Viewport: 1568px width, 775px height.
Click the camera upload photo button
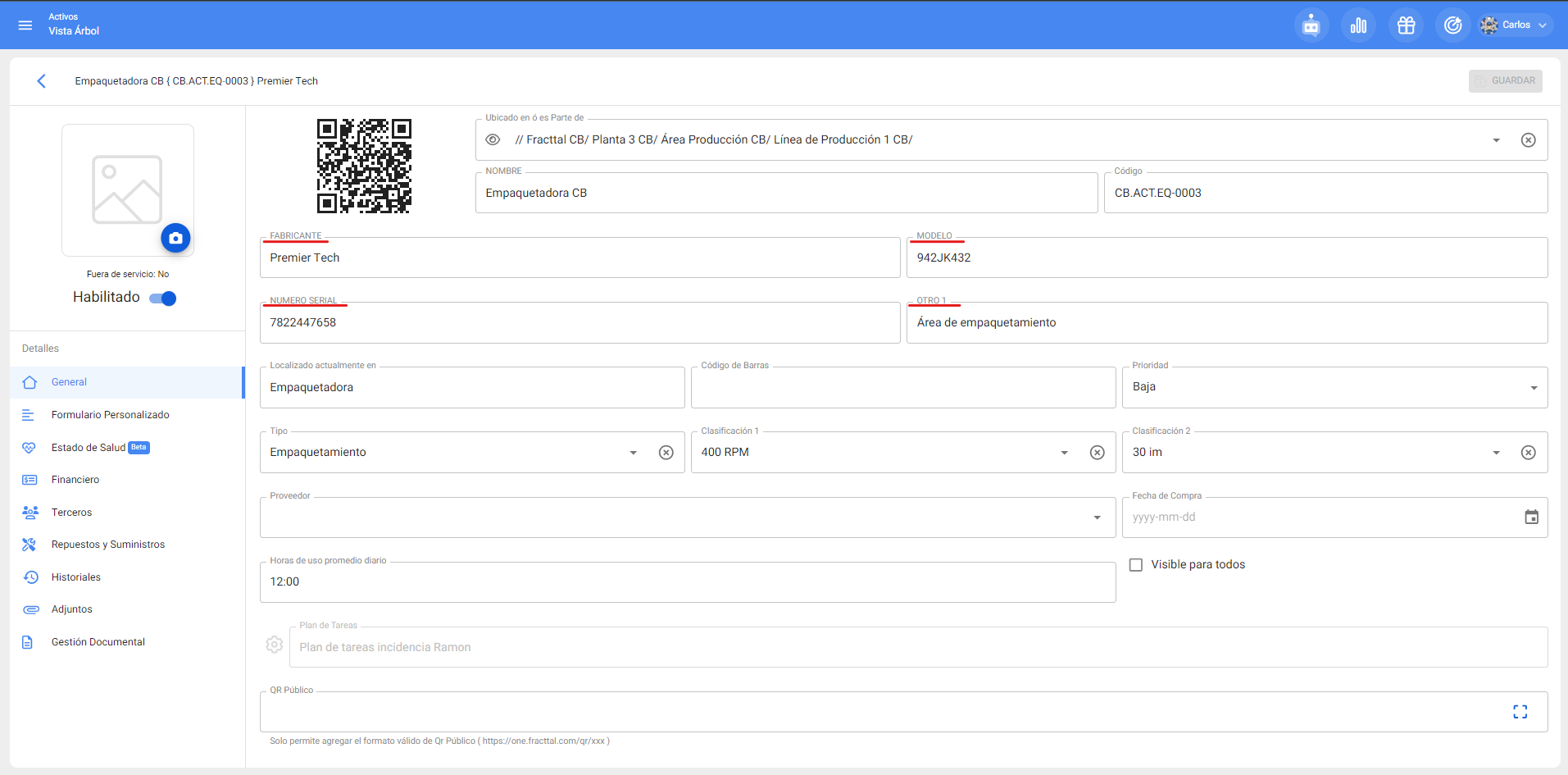click(x=175, y=238)
